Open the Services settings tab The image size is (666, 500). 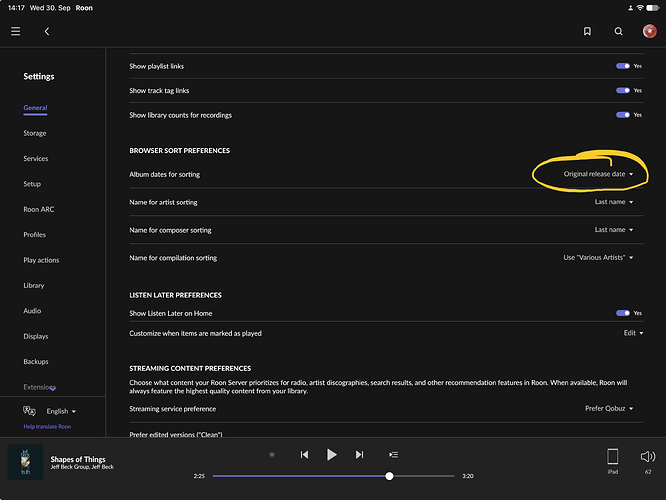click(36, 158)
